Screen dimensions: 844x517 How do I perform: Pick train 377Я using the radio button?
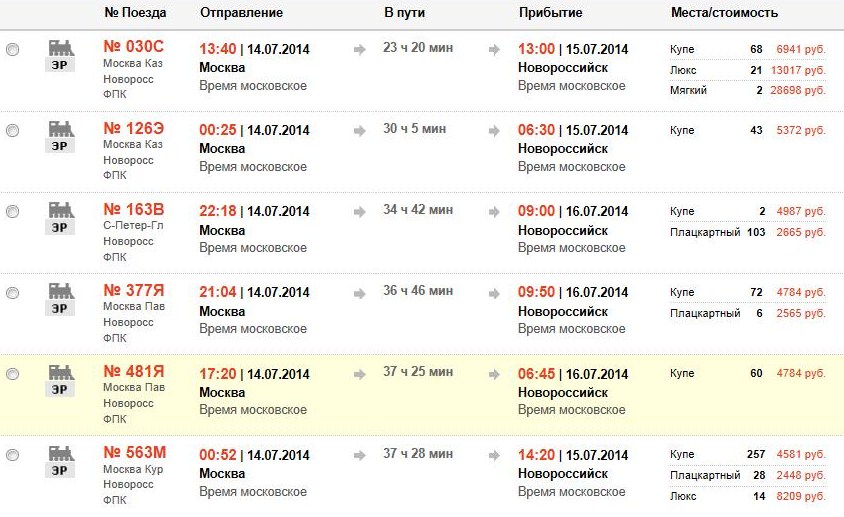point(13,293)
